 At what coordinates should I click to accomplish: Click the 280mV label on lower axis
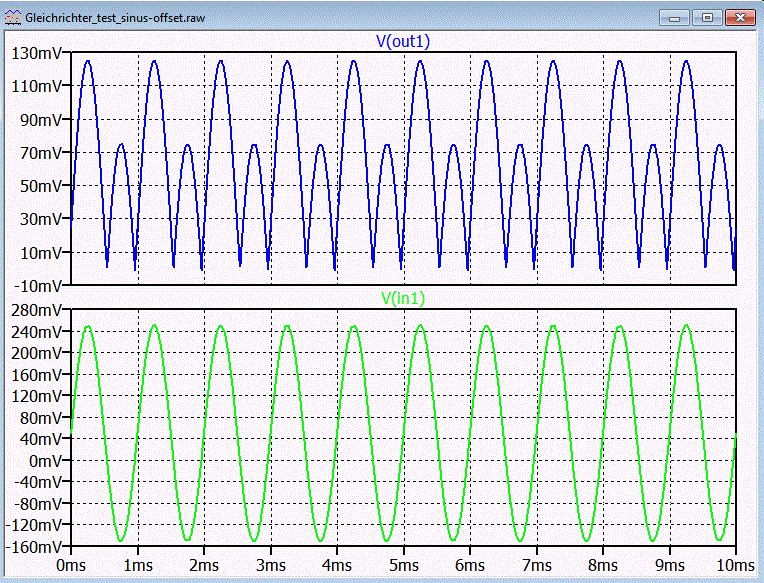[37, 310]
